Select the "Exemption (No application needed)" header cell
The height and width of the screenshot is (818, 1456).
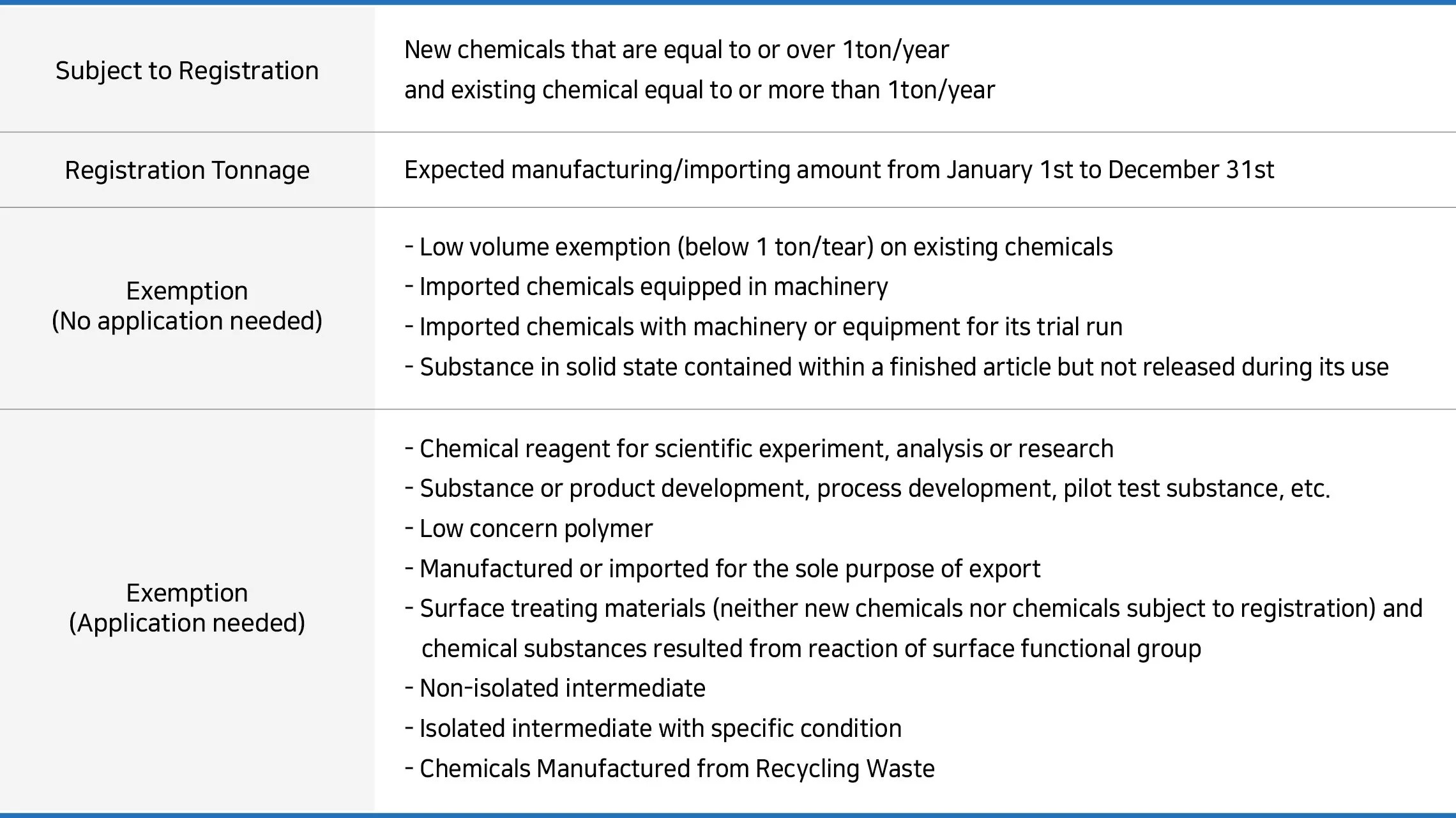coord(187,306)
